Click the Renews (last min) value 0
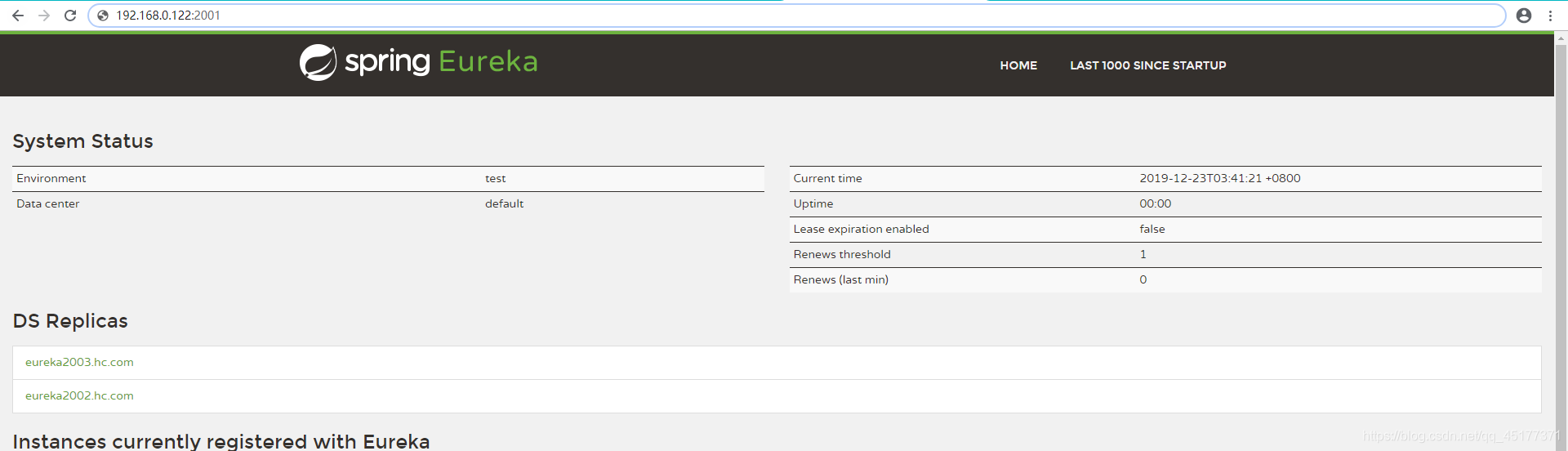Screen dimensions: 1568x451 (x=1143, y=279)
